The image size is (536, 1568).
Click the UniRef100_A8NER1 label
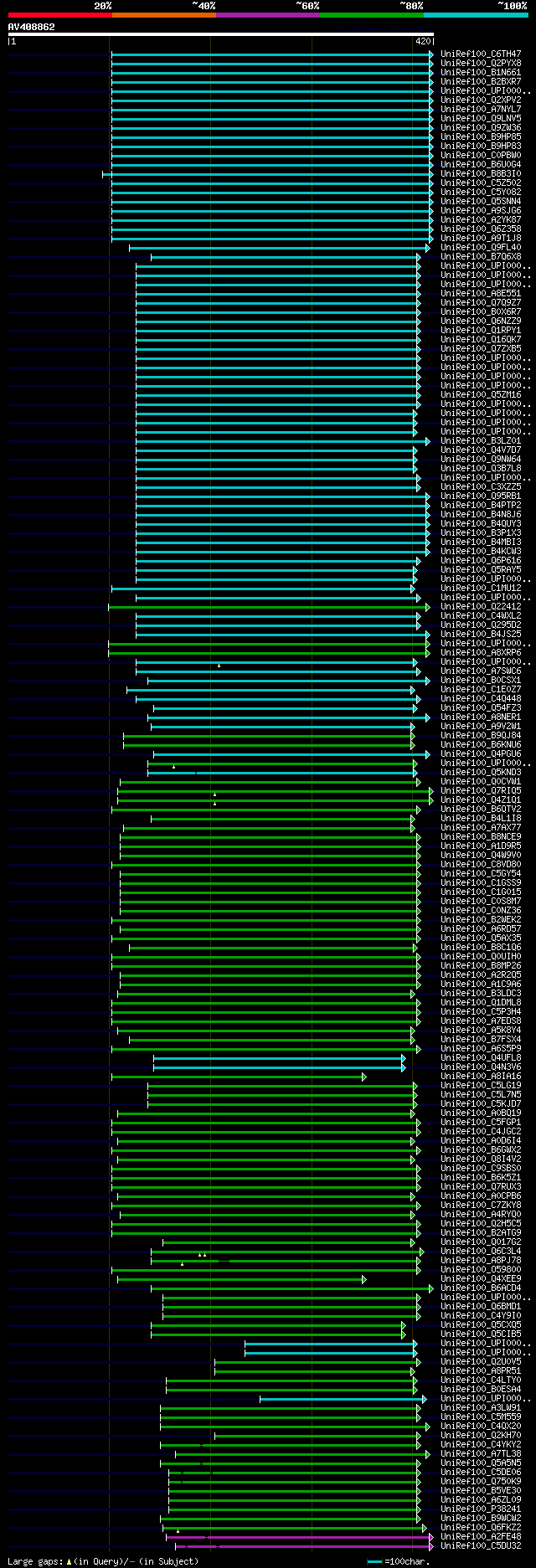[x=481, y=717]
